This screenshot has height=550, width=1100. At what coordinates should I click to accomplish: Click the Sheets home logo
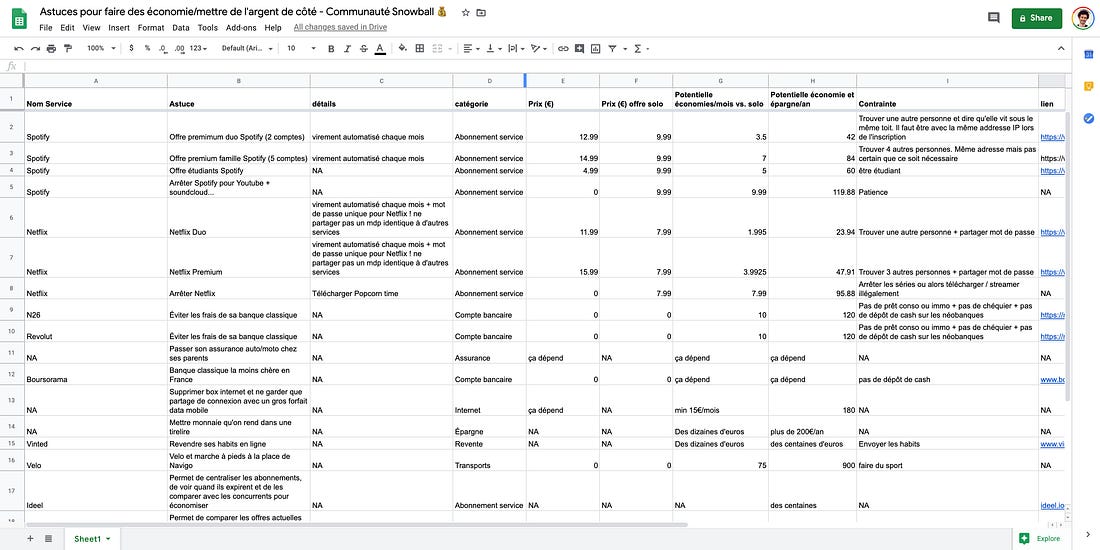pyautogui.click(x=19, y=19)
